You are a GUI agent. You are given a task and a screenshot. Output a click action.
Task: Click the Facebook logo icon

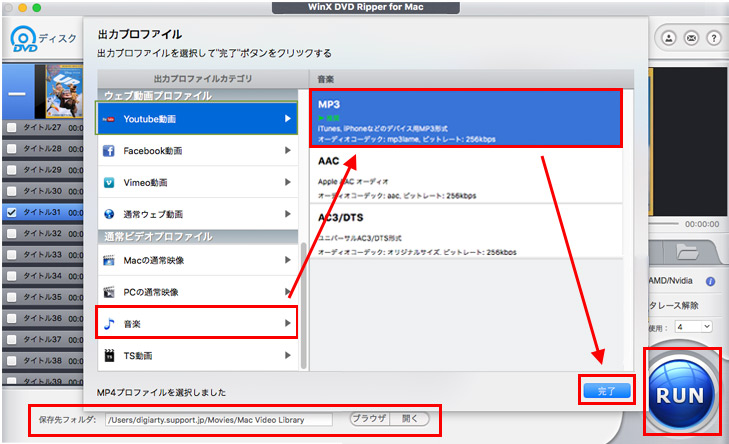pyautogui.click(x=109, y=151)
